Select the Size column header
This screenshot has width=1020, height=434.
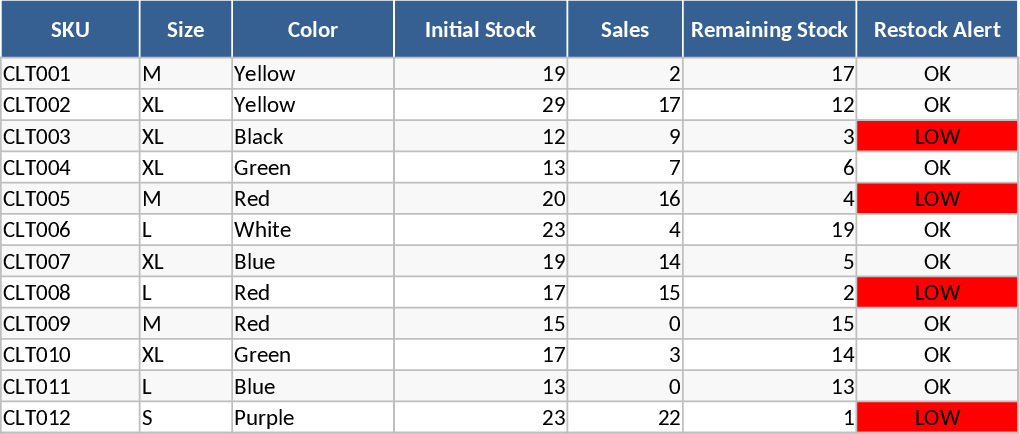186,30
